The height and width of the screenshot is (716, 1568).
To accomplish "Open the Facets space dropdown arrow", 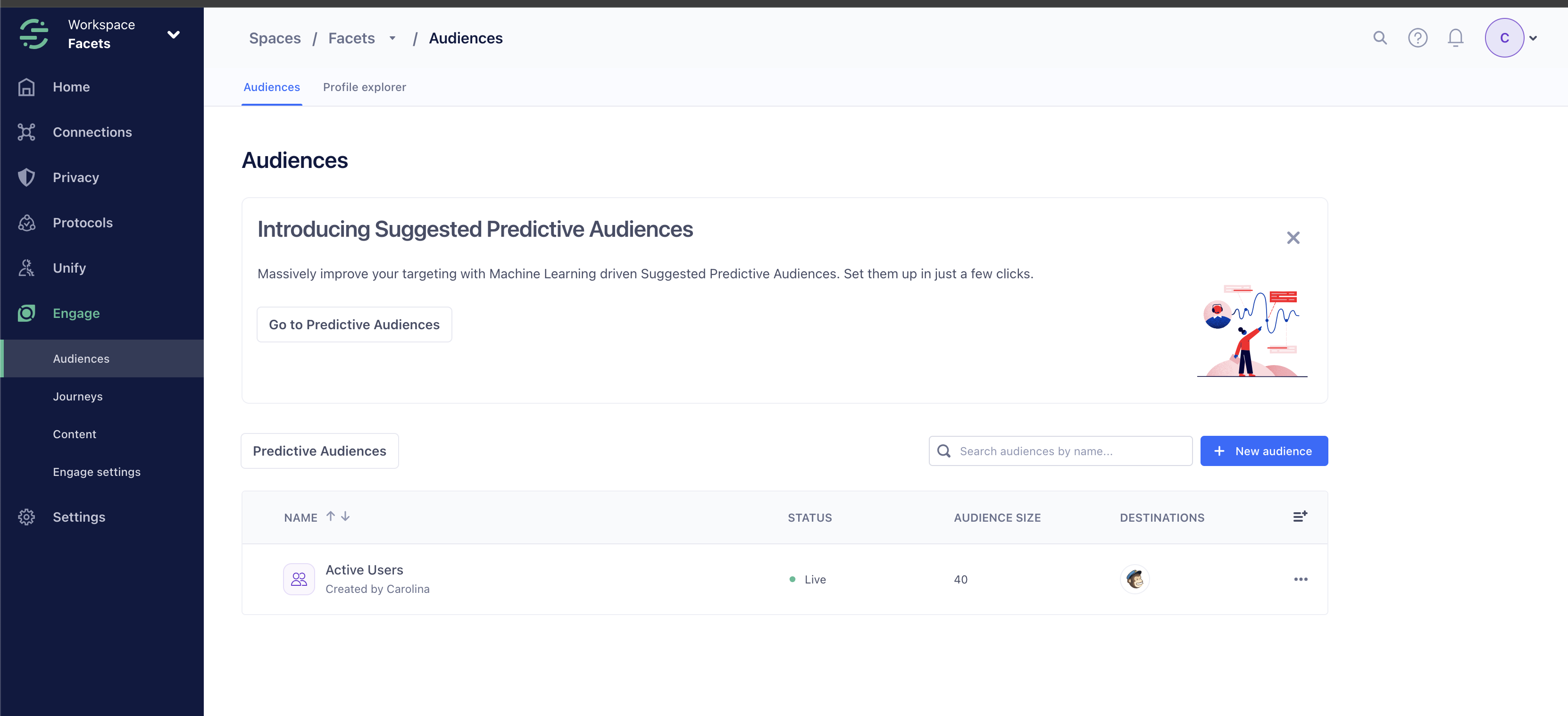I will pyautogui.click(x=392, y=38).
